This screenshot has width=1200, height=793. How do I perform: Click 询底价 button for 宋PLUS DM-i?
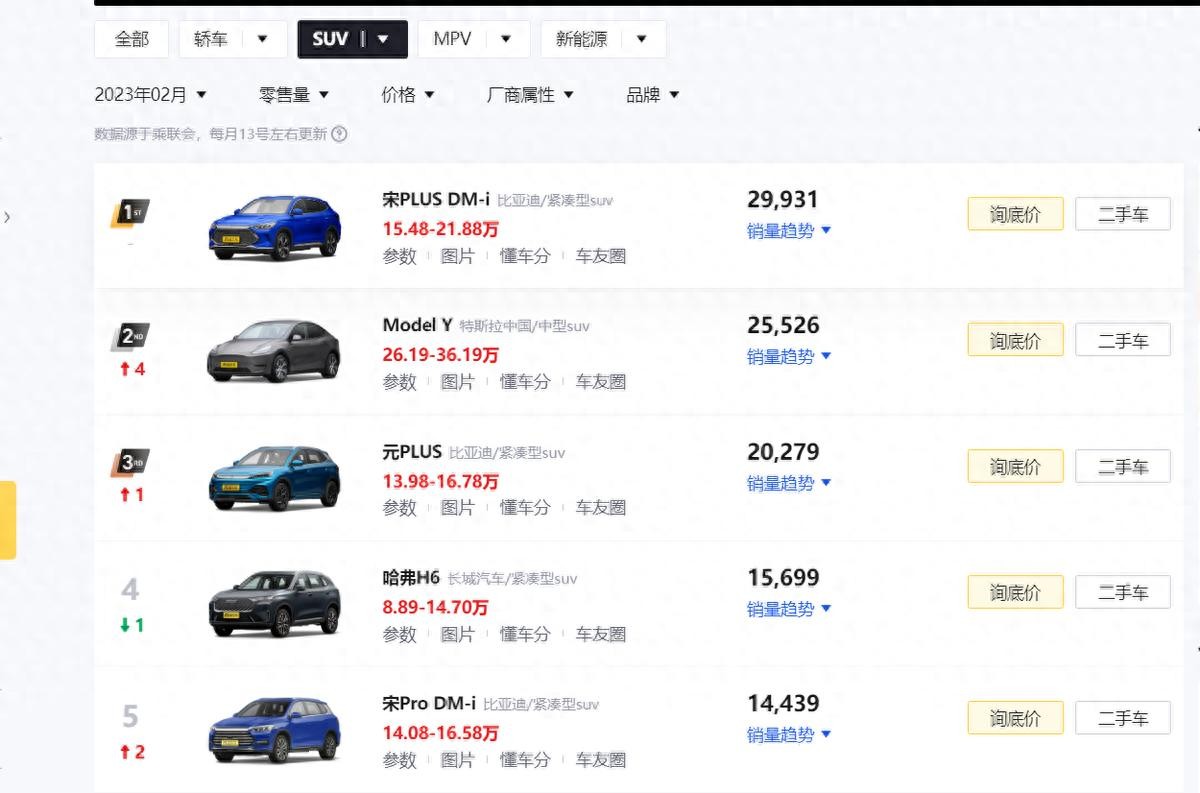coord(1015,214)
